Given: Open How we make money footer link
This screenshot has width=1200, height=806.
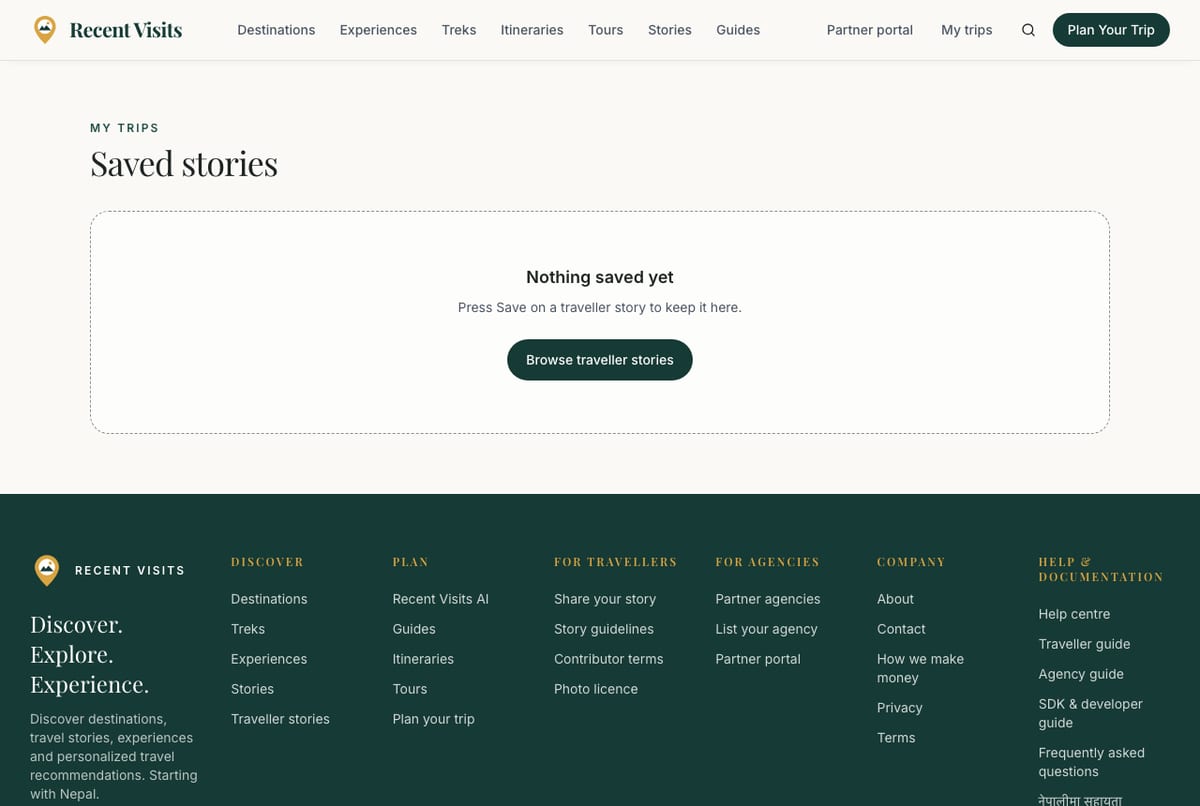Looking at the screenshot, I should point(921,668).
